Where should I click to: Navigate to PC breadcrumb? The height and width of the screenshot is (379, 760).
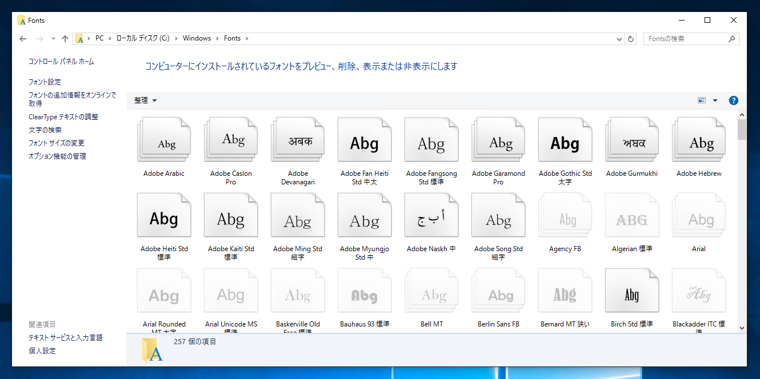coord(99,38)
